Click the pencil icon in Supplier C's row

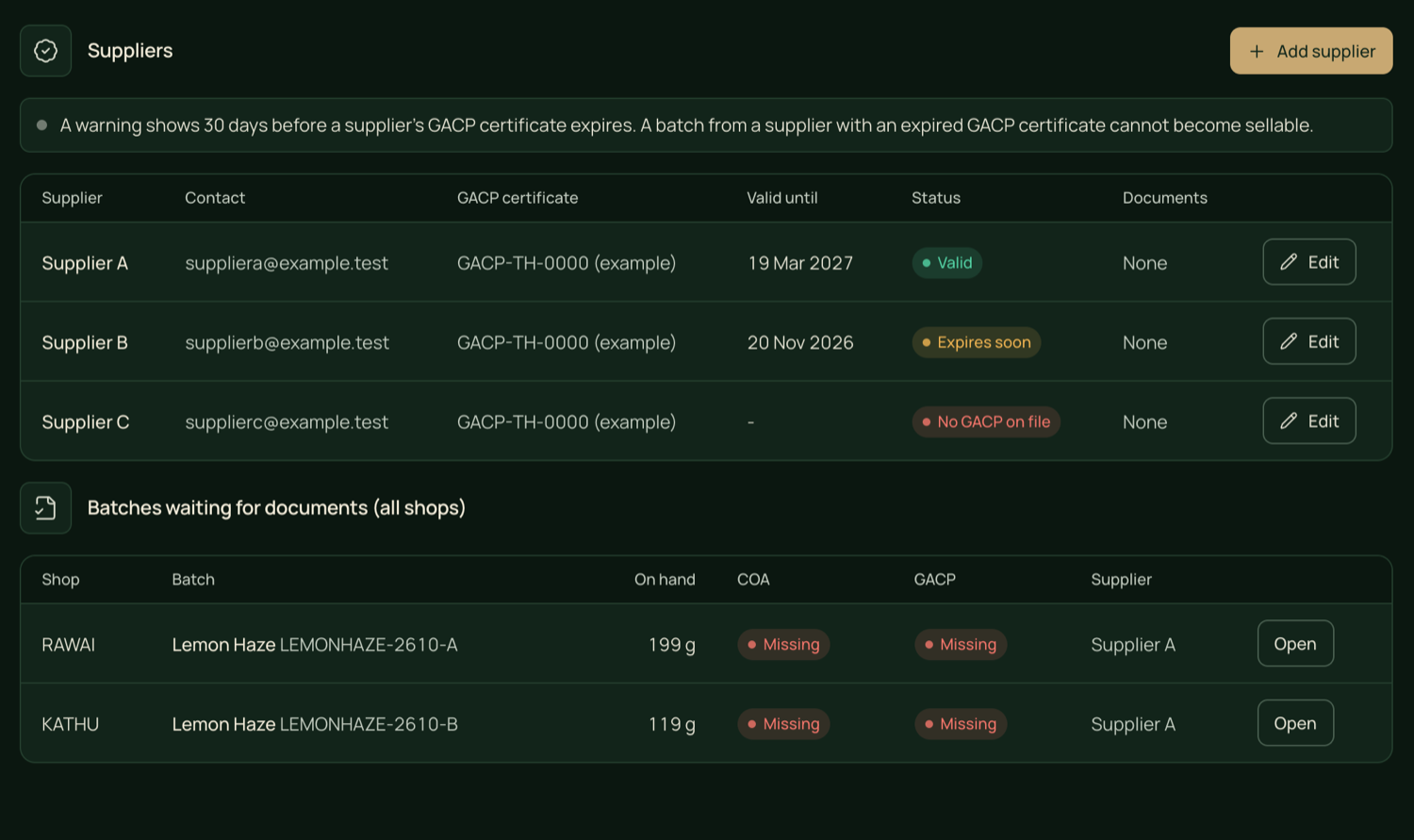click(1289, 421)
